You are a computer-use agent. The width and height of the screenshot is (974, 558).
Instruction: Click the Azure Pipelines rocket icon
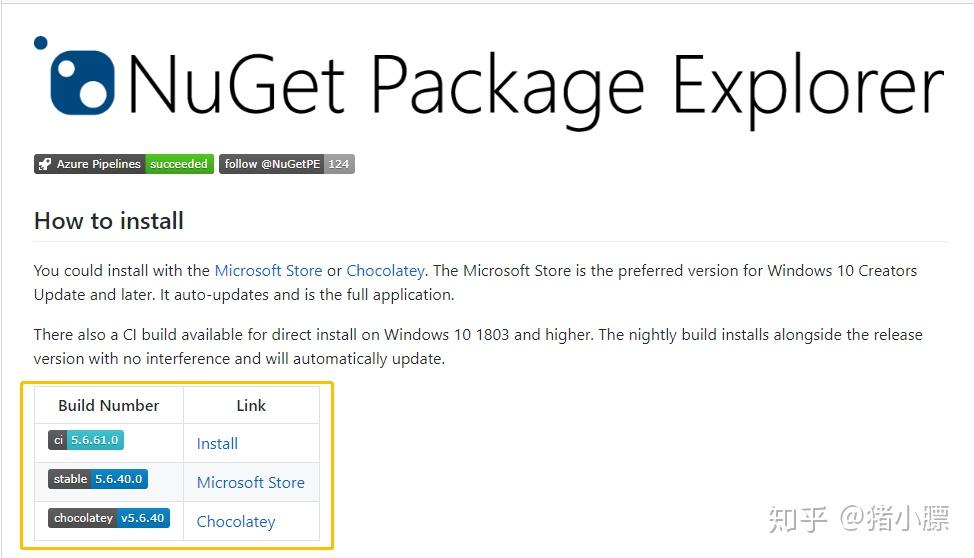click(x=44, y=164)
